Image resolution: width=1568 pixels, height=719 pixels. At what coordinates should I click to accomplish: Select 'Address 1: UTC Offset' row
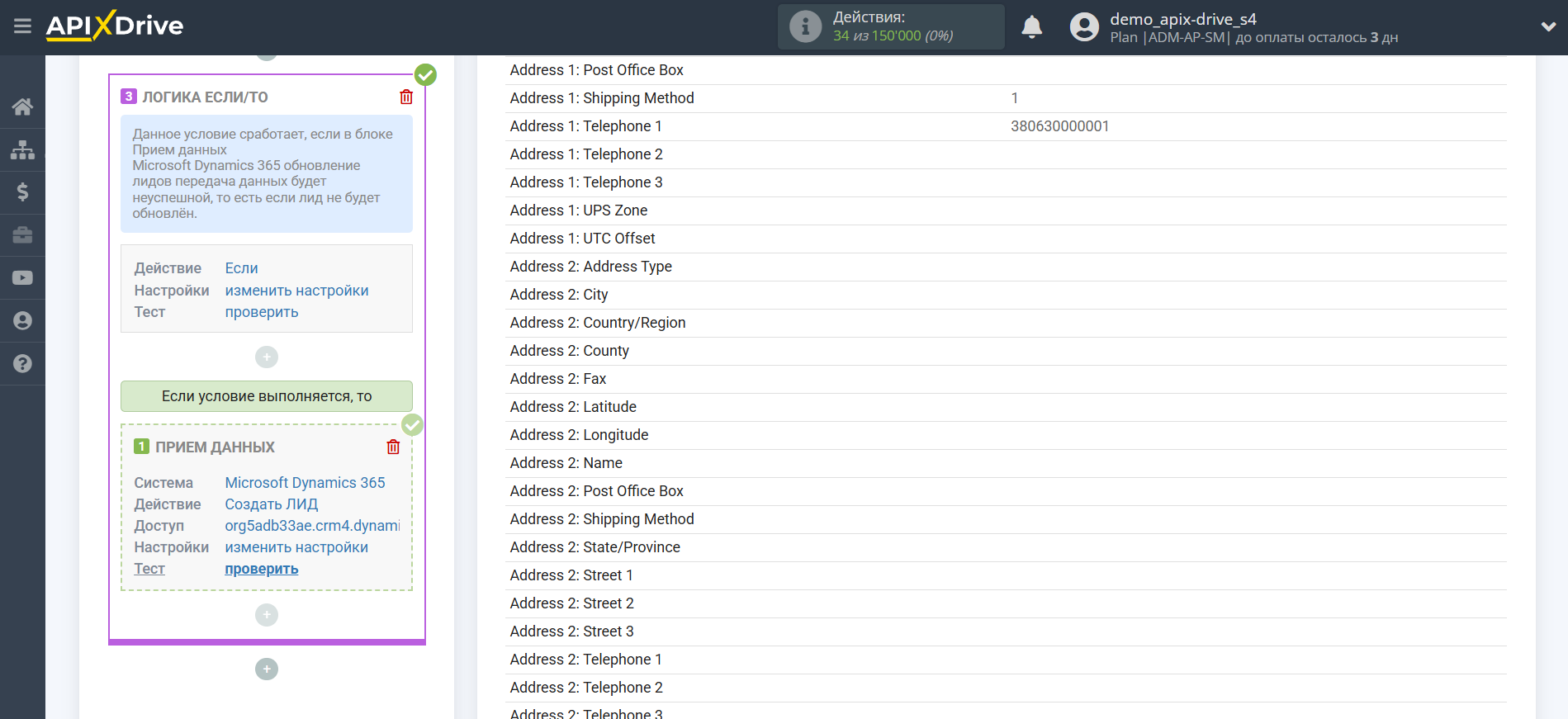(1006, 239)
